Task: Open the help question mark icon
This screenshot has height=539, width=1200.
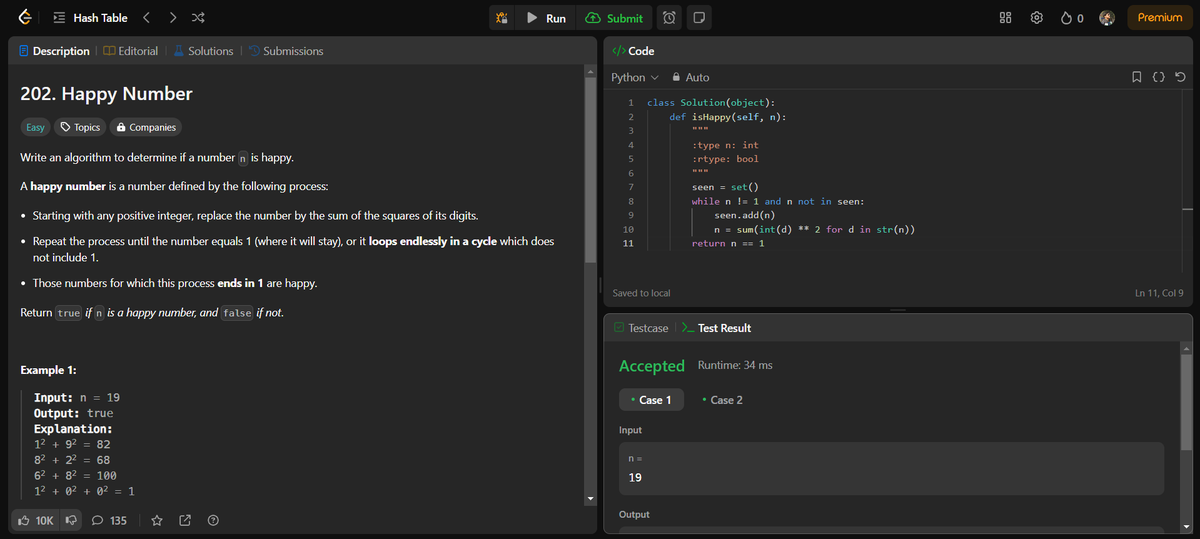Action: (213, 520)
